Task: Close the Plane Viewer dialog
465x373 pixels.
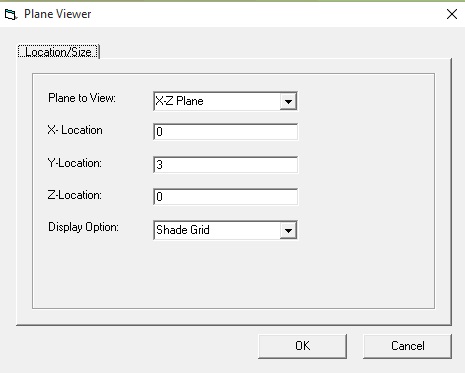Action: click(x=452, y=14)
